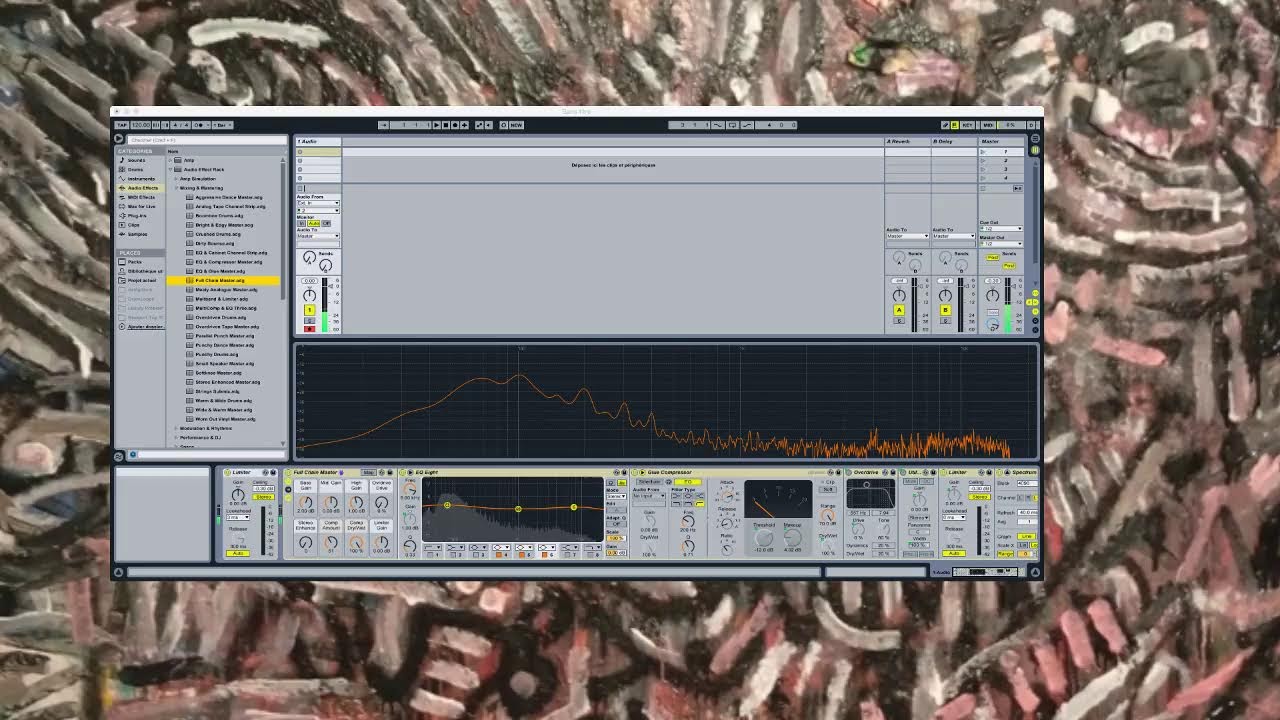The width and height of the screenshot is (1280, 720).
Task: Toggle the browser show/hide arrow icon
Action: [x=119, y=139]
